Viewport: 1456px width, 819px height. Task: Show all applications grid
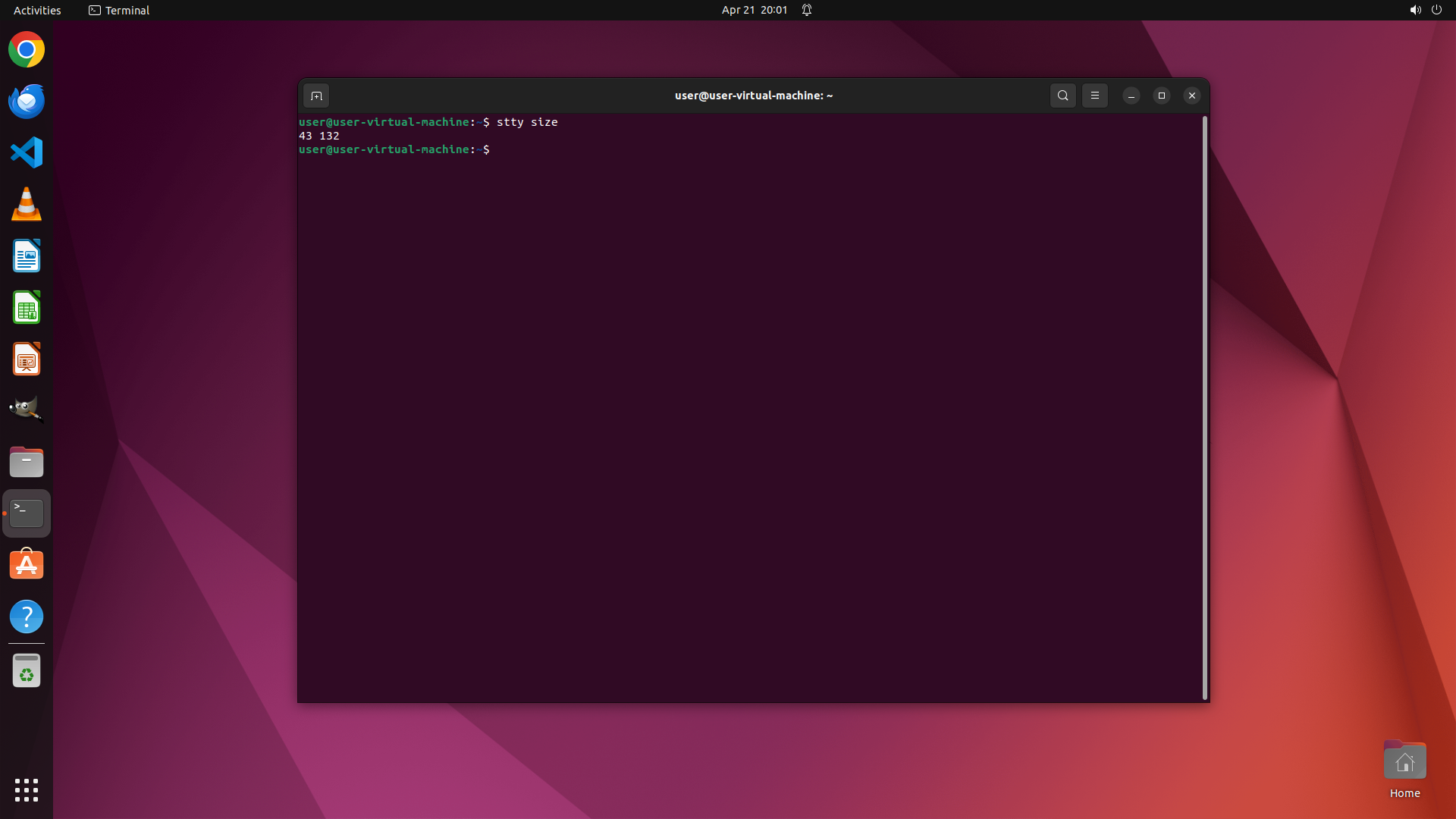point(27,789)
